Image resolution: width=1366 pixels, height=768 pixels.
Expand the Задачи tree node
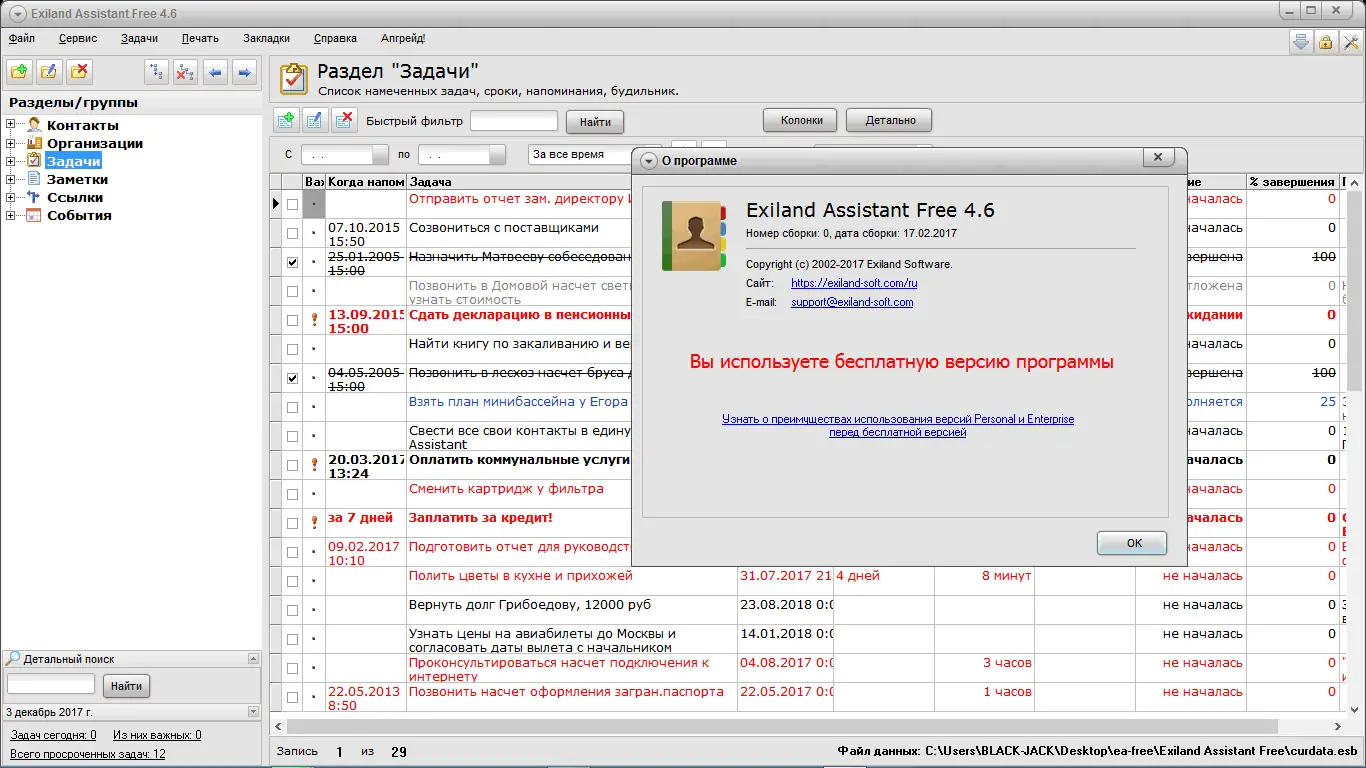[11, 161]
